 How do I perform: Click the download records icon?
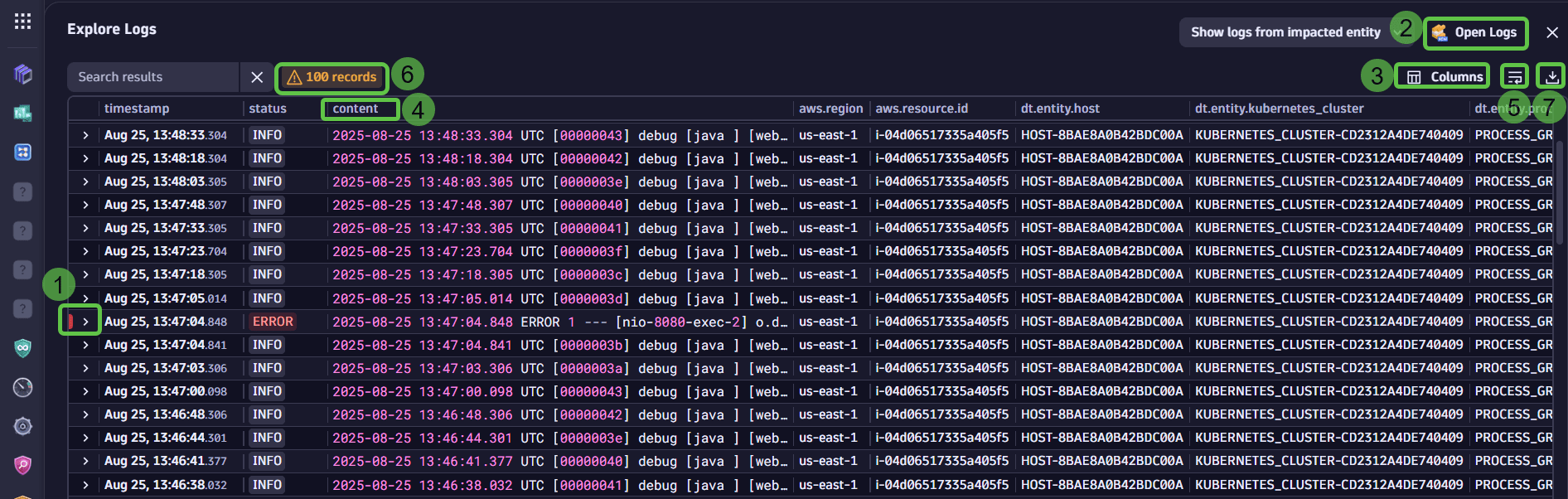pyautogui.click(x=1551, y=77)
